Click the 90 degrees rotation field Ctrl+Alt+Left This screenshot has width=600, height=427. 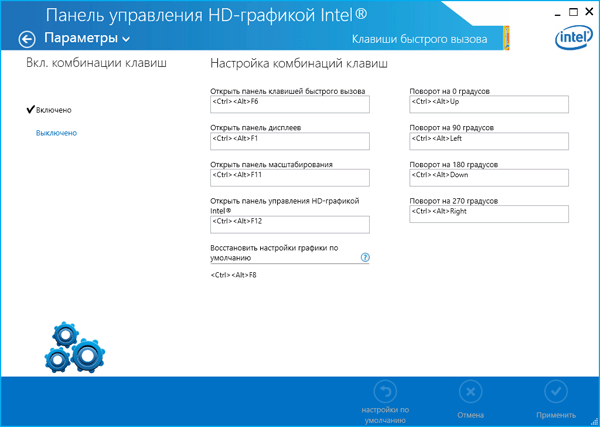[x=489, y=141]
